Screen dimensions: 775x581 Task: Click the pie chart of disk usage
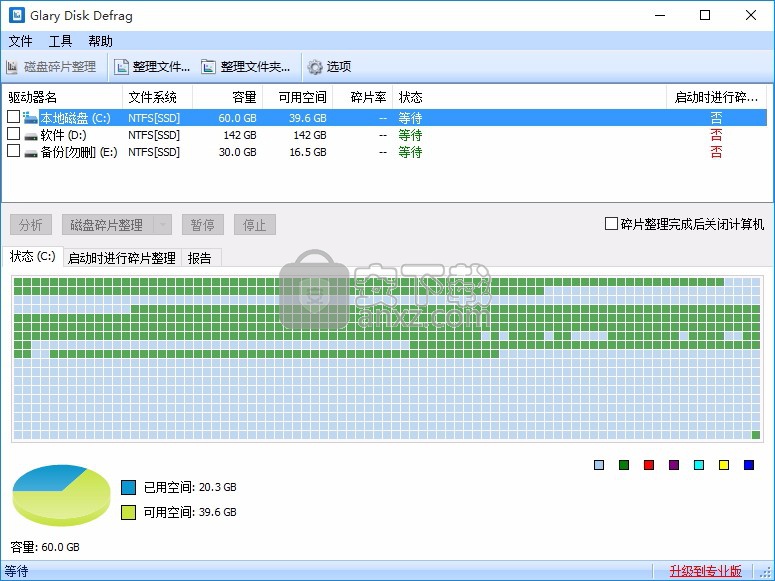tap(61, 495)
